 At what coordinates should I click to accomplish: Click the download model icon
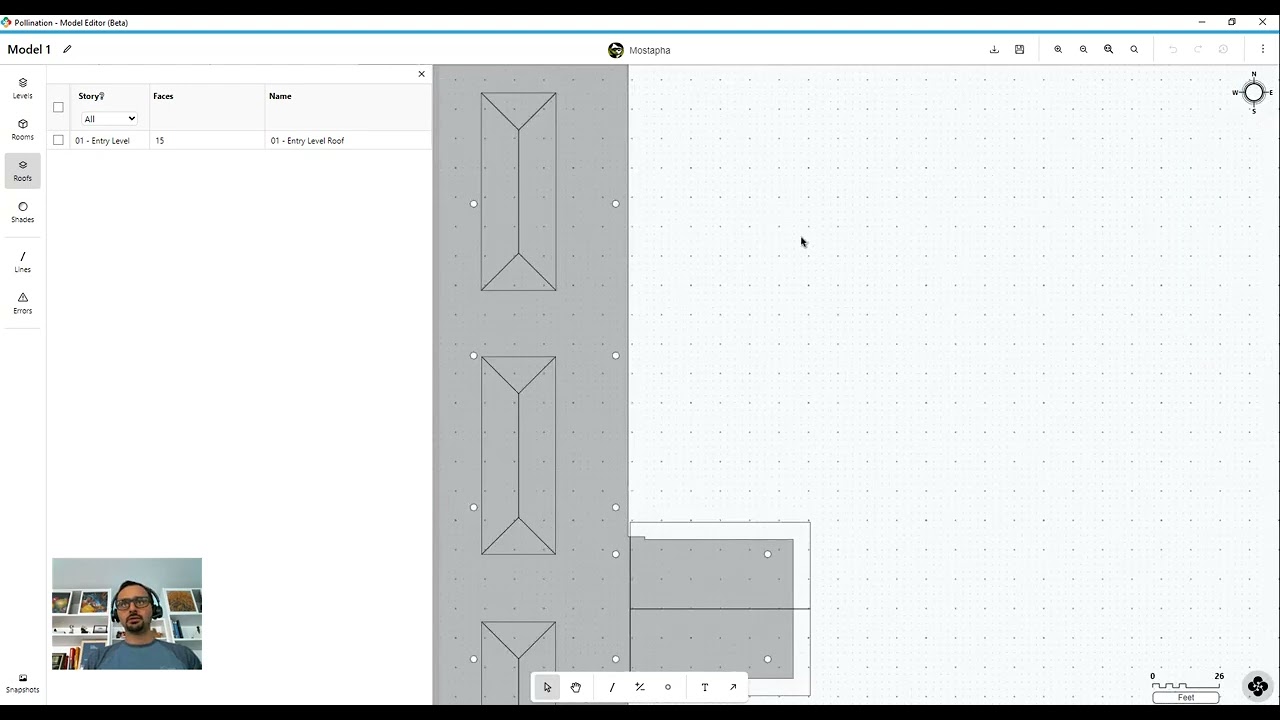(994, 49)
